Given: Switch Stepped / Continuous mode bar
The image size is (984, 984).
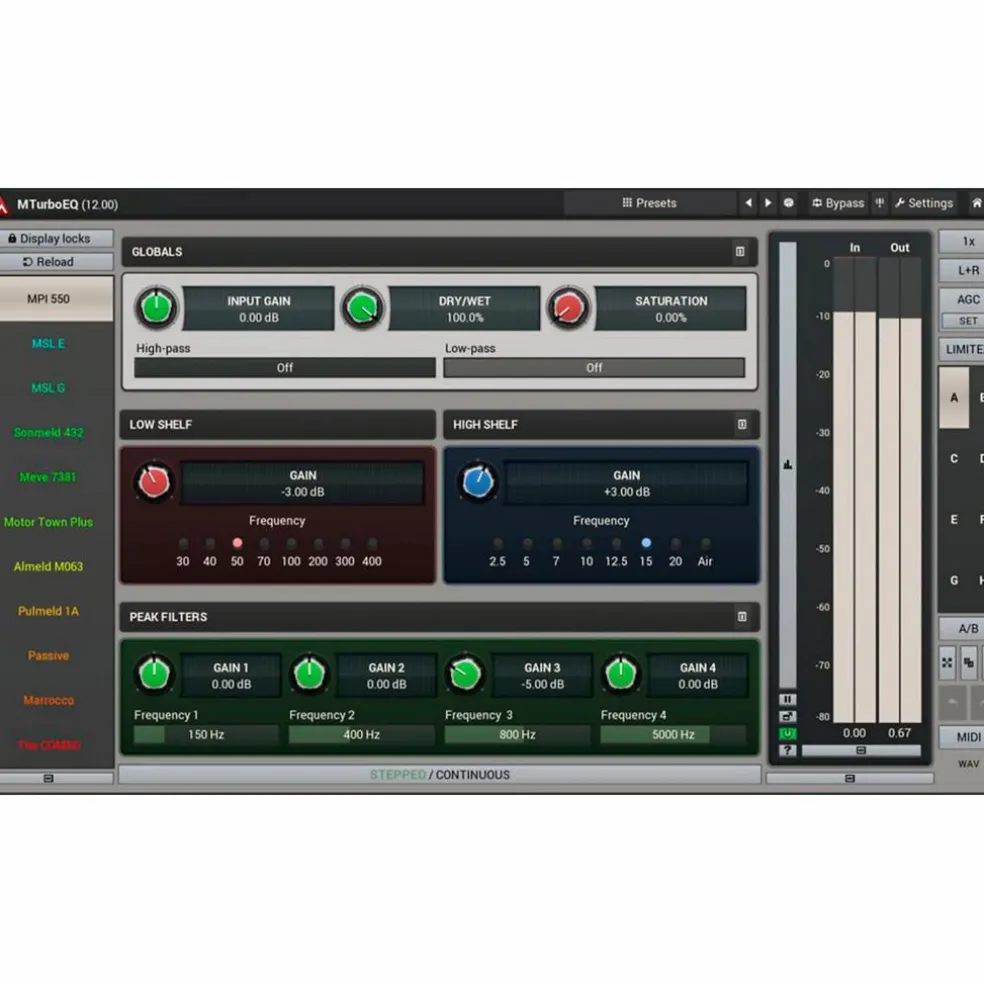Looking at the screenshot, I should pos(439,775).
